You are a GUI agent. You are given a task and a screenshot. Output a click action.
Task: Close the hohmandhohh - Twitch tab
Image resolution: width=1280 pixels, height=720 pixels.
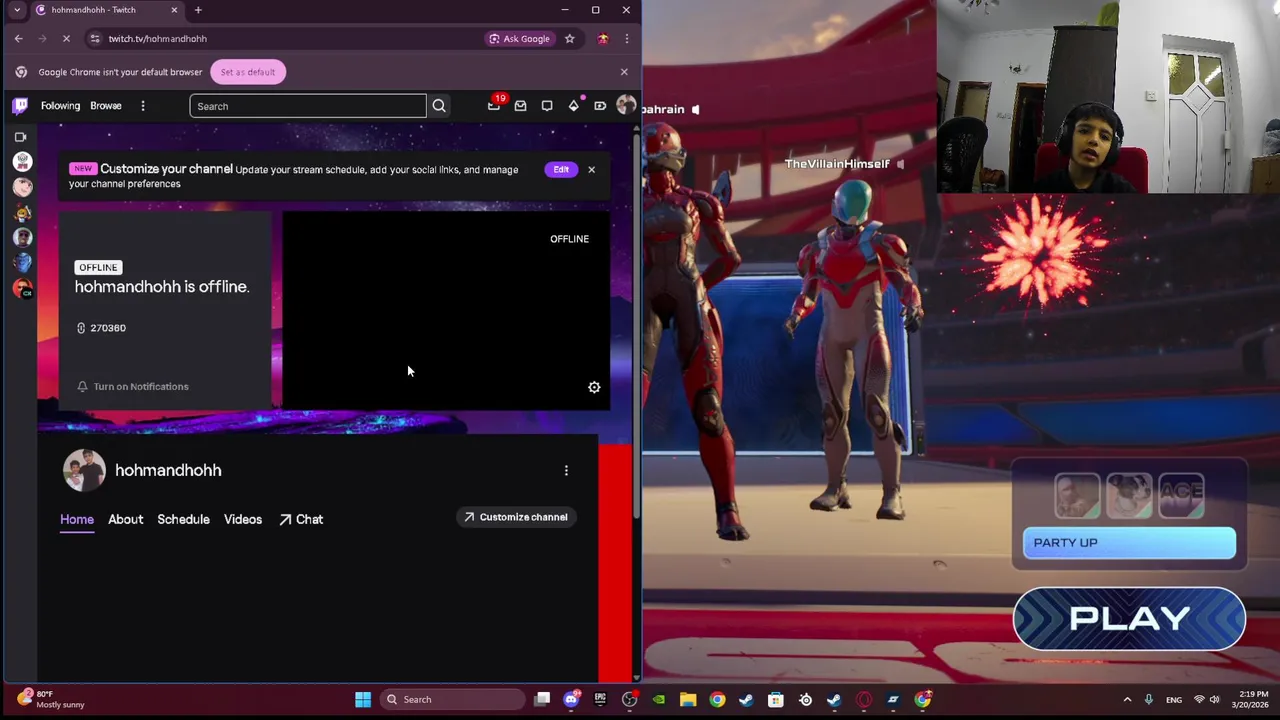(174, 10)
